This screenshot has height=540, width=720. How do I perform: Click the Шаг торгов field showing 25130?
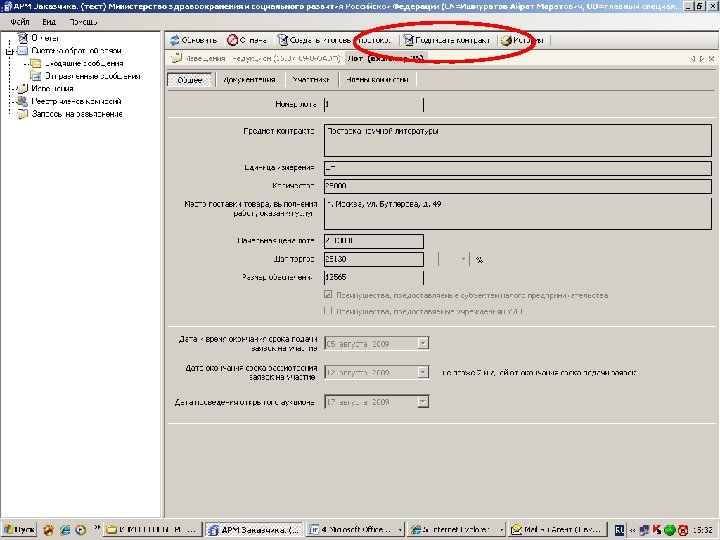(x=373, y=259)
